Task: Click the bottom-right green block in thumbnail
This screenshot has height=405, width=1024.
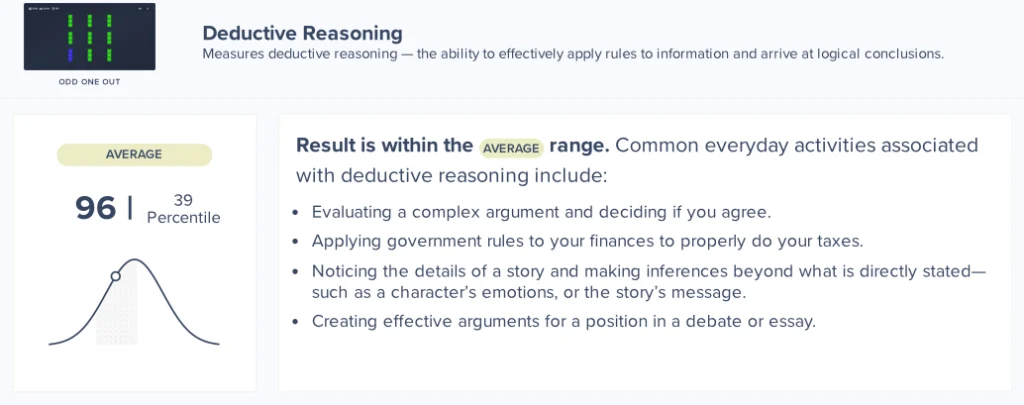Action: coord(109,56)
